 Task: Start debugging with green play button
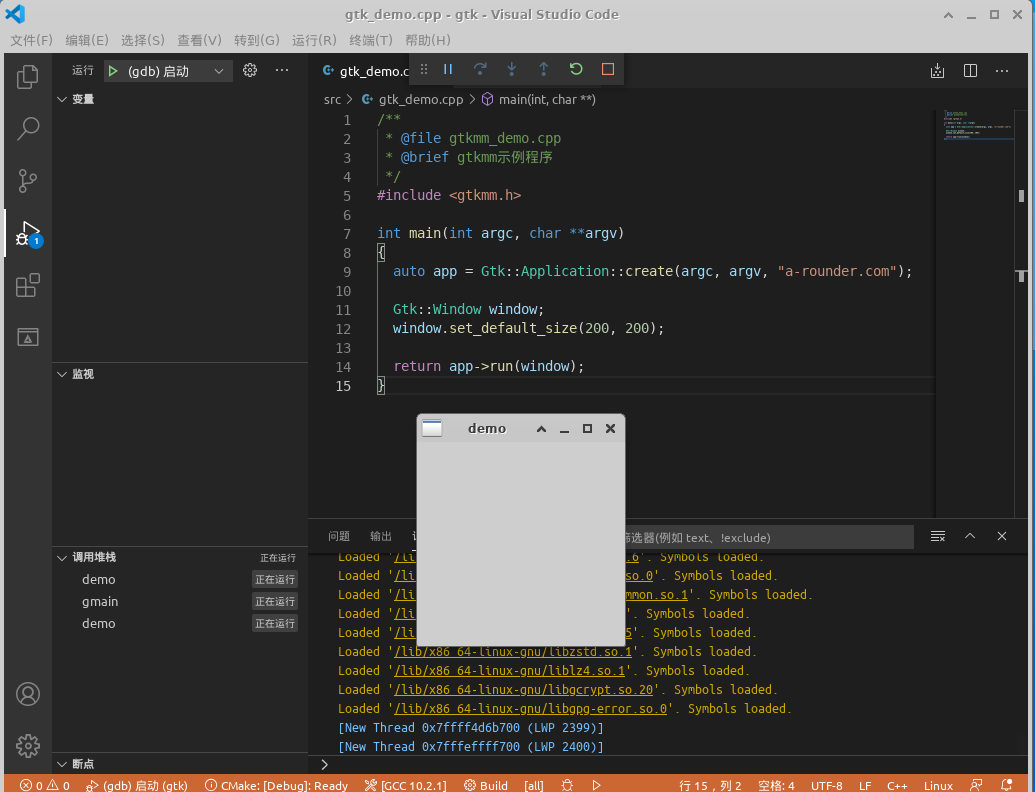[x=113, y=71]
